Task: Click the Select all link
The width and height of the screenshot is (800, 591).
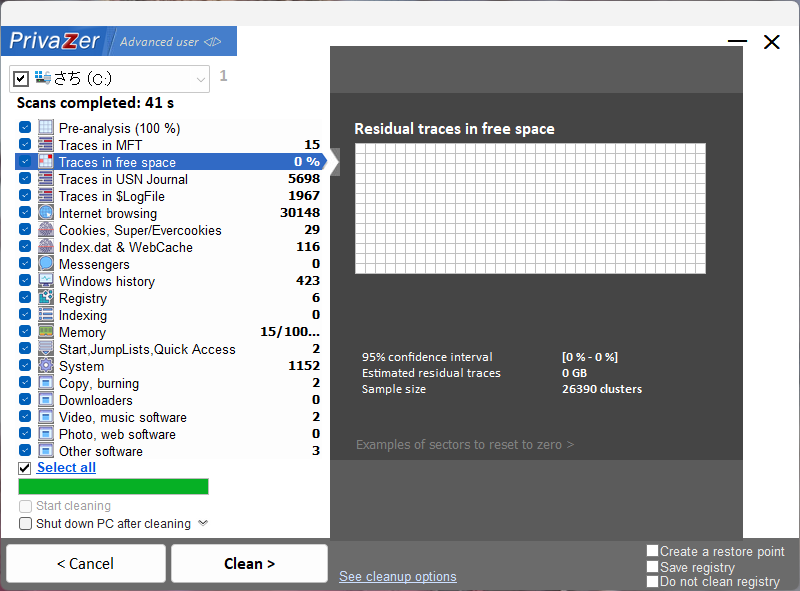Action: pyautogui.click(x=66, y=467)
